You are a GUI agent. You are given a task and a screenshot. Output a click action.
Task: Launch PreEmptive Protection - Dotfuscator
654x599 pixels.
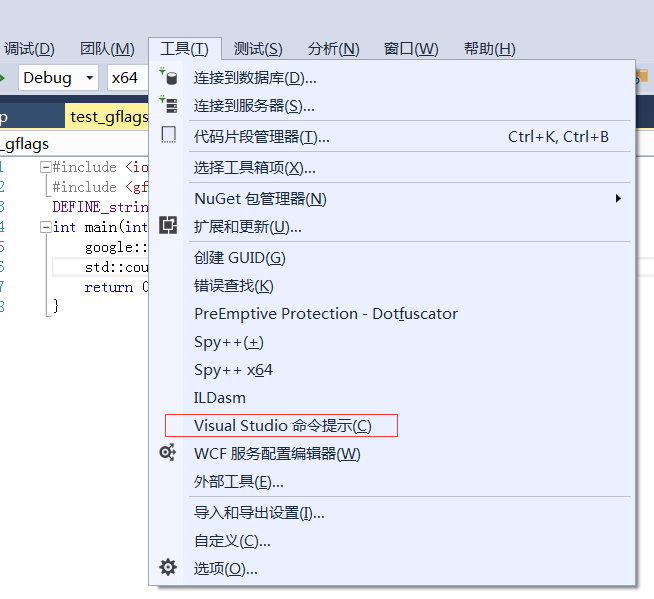pyautogui.click(x=392, y=314)
